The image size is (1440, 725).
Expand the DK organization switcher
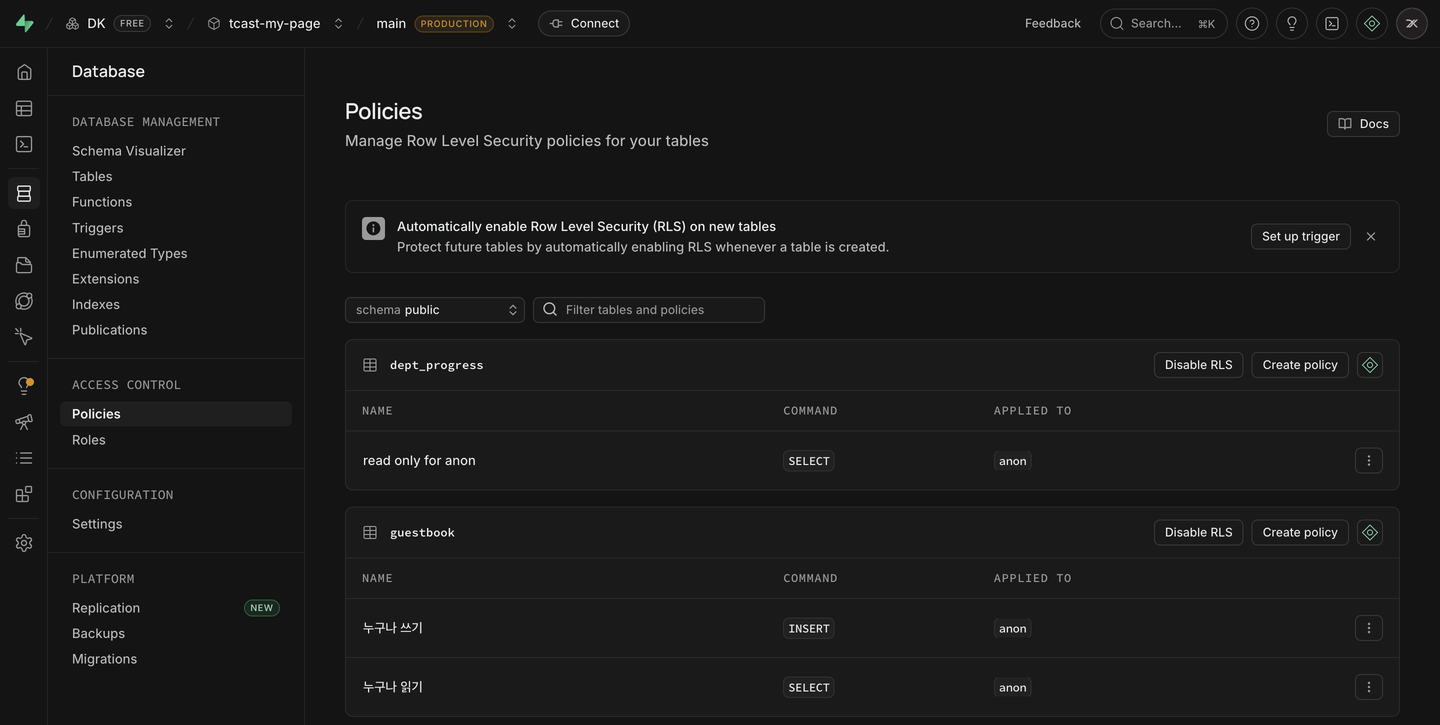pos(169,23)
